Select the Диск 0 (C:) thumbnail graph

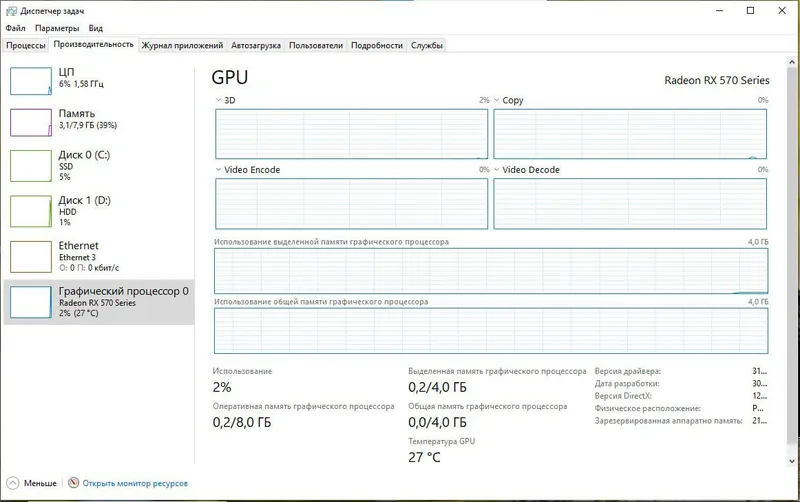click(x=31, y=166)
